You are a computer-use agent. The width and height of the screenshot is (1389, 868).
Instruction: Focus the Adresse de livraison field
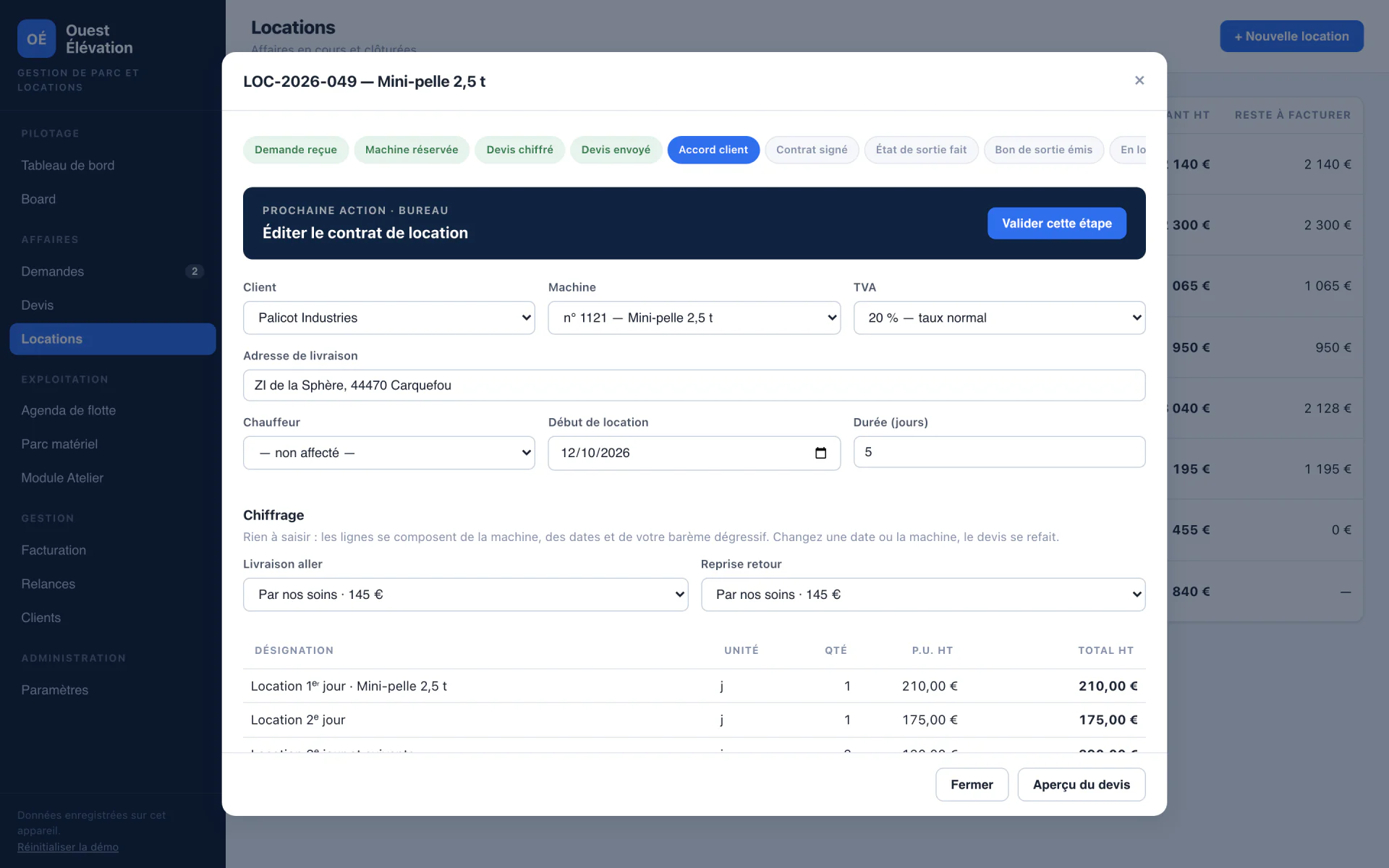(x=694, y=386)
